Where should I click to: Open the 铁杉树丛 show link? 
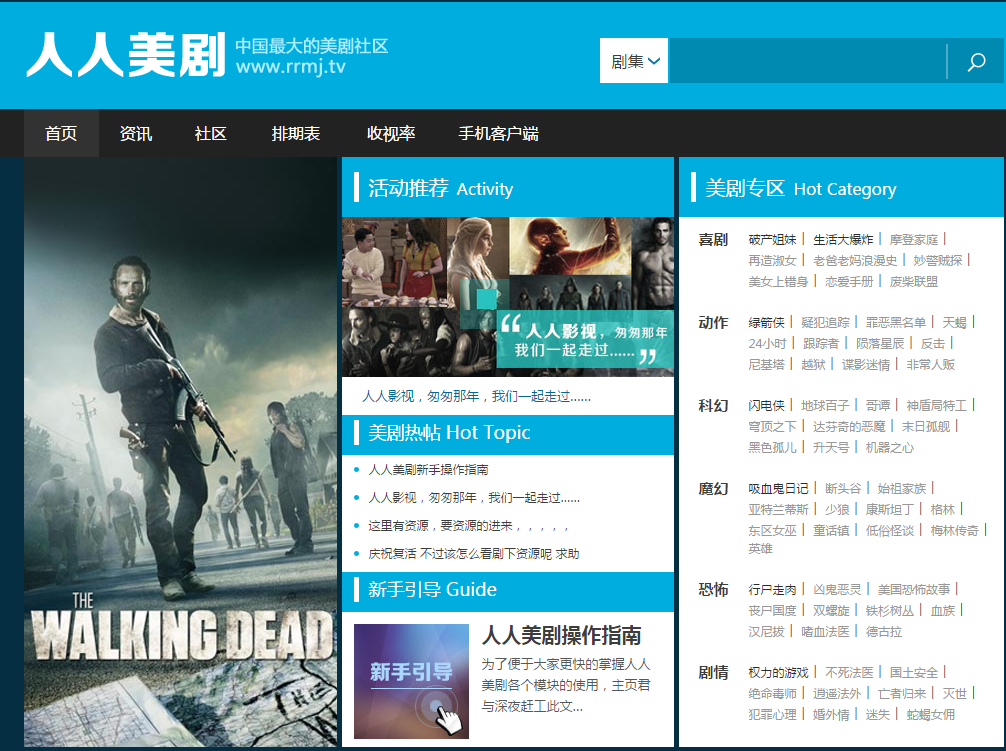[890, 611]
